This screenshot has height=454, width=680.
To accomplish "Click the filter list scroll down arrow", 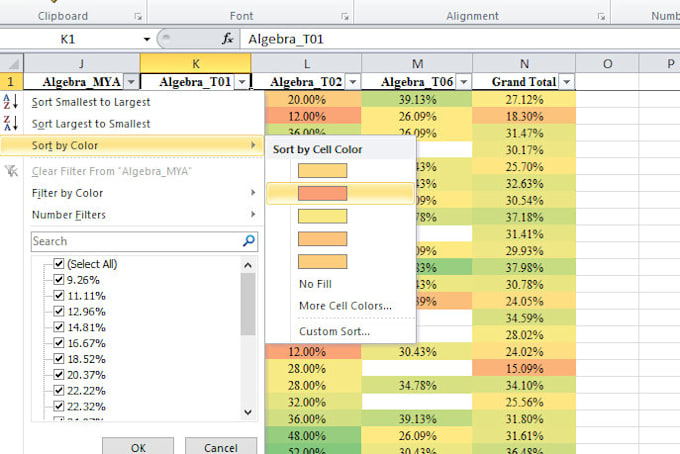I will 248,412.
